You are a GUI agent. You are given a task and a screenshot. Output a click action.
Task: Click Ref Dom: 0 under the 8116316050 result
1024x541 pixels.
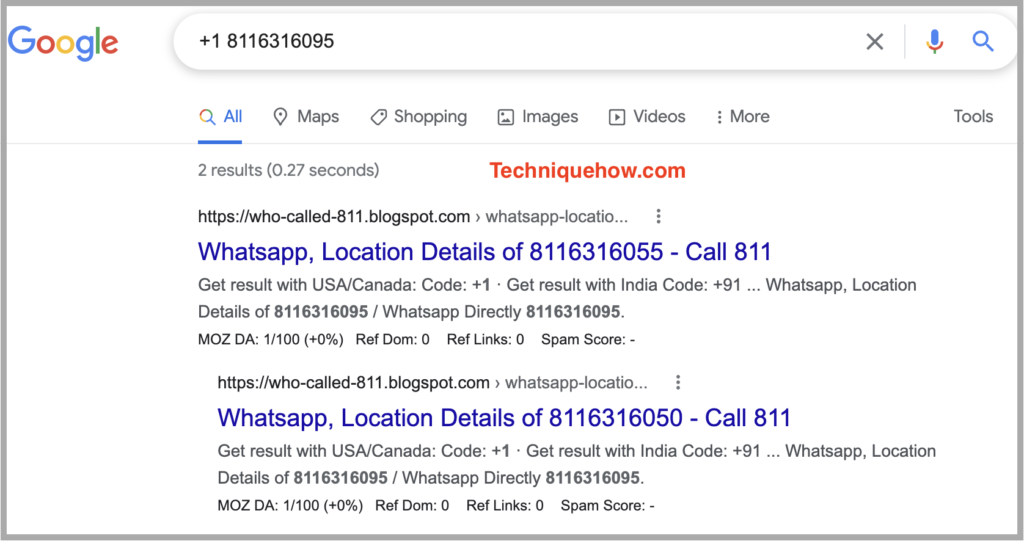tap(412, 505)
